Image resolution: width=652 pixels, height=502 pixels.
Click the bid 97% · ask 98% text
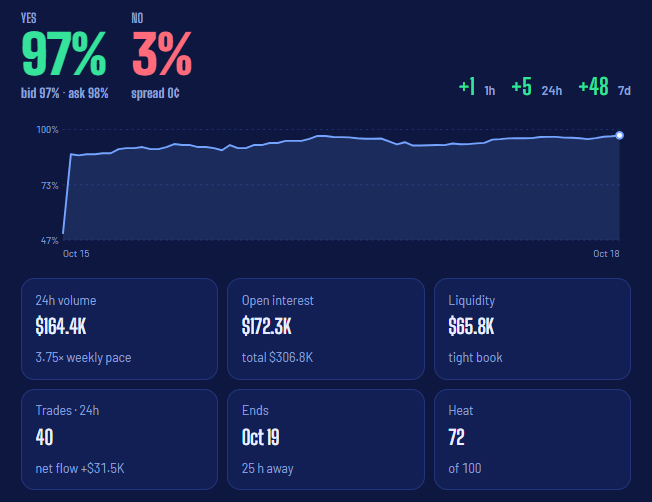[64, 93]
